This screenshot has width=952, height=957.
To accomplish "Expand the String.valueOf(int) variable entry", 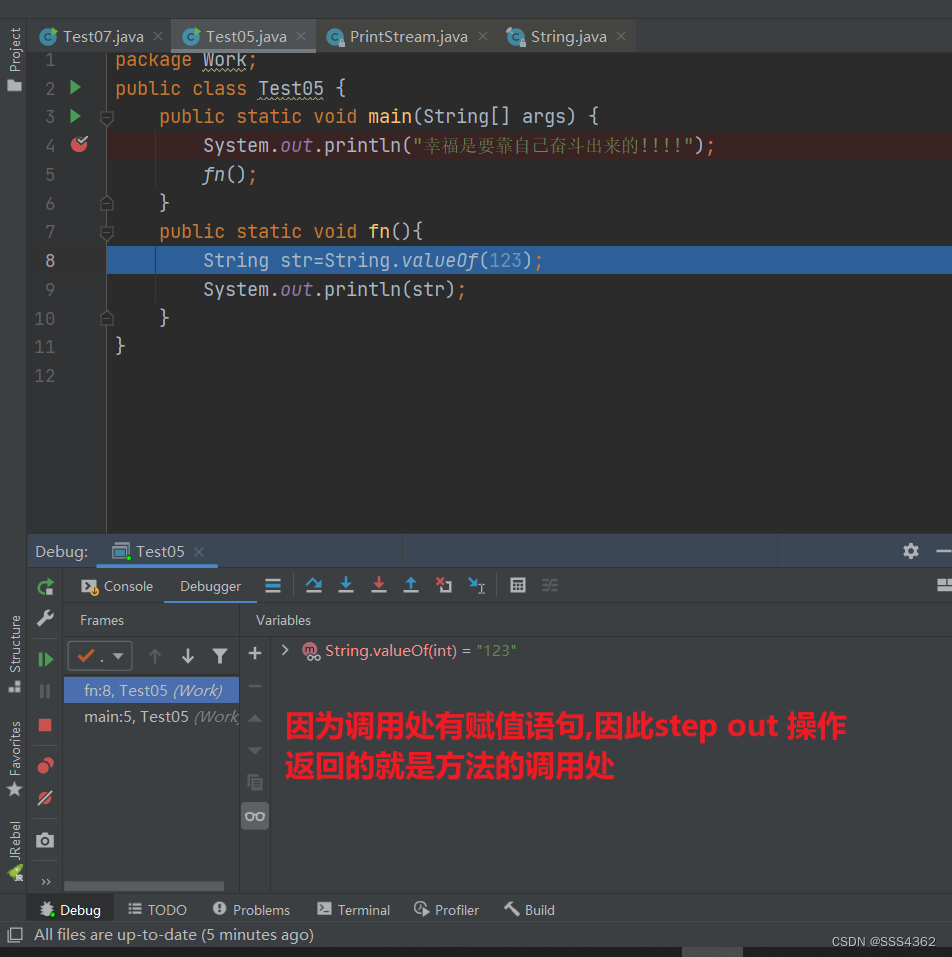I will click(x=285, y=650).
